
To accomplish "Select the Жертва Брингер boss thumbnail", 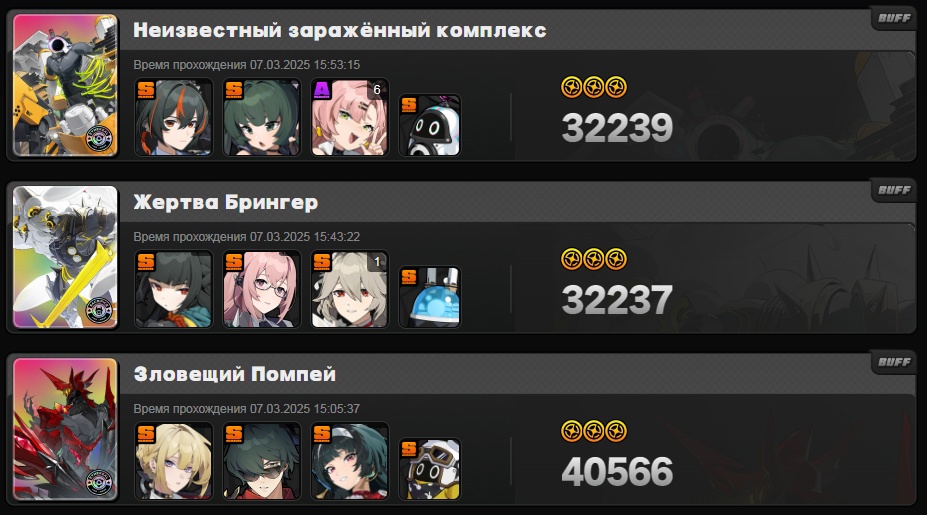I will [66, 257].
